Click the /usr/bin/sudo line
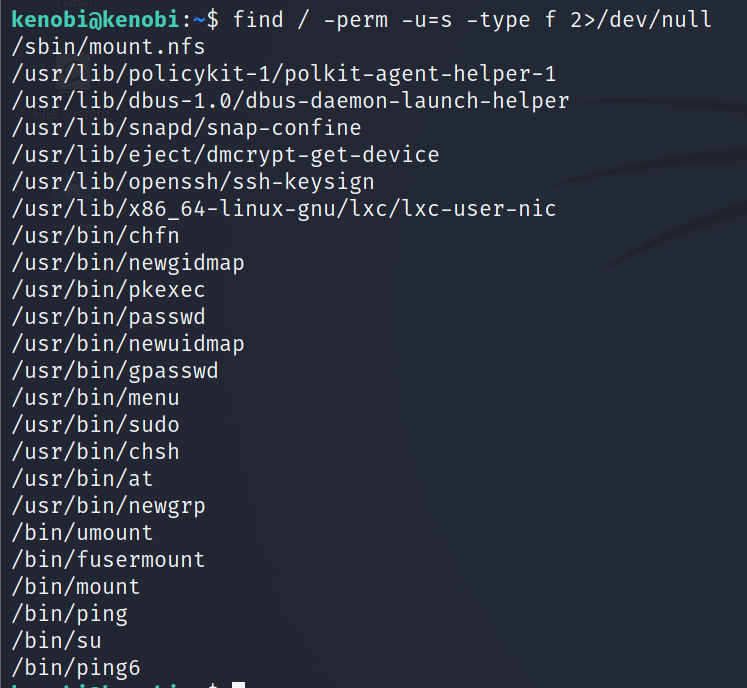Screen dimensions: 747x688 [x=96, y=425]
